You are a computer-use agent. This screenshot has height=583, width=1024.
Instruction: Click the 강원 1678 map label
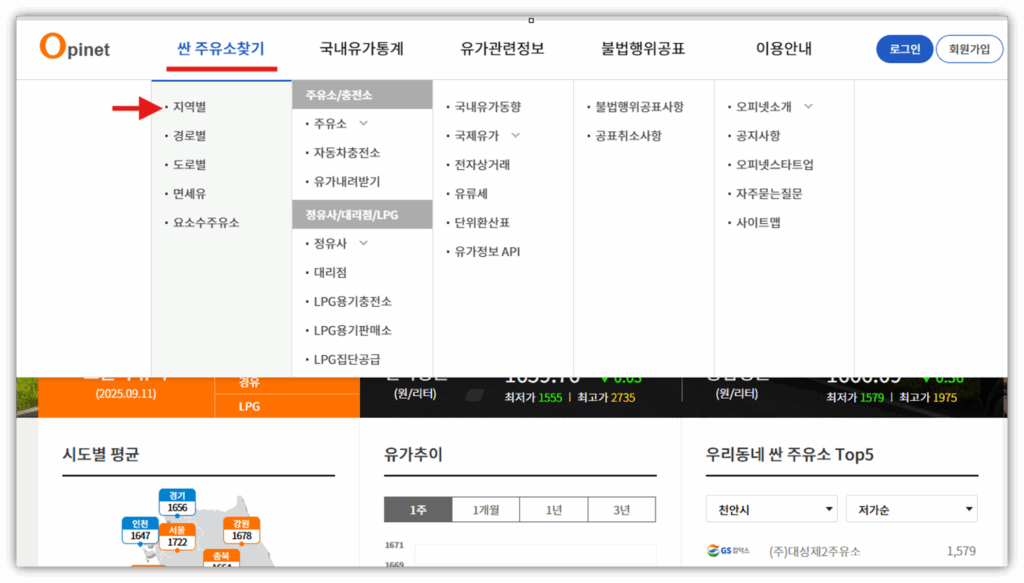click(x=242, y=530)
